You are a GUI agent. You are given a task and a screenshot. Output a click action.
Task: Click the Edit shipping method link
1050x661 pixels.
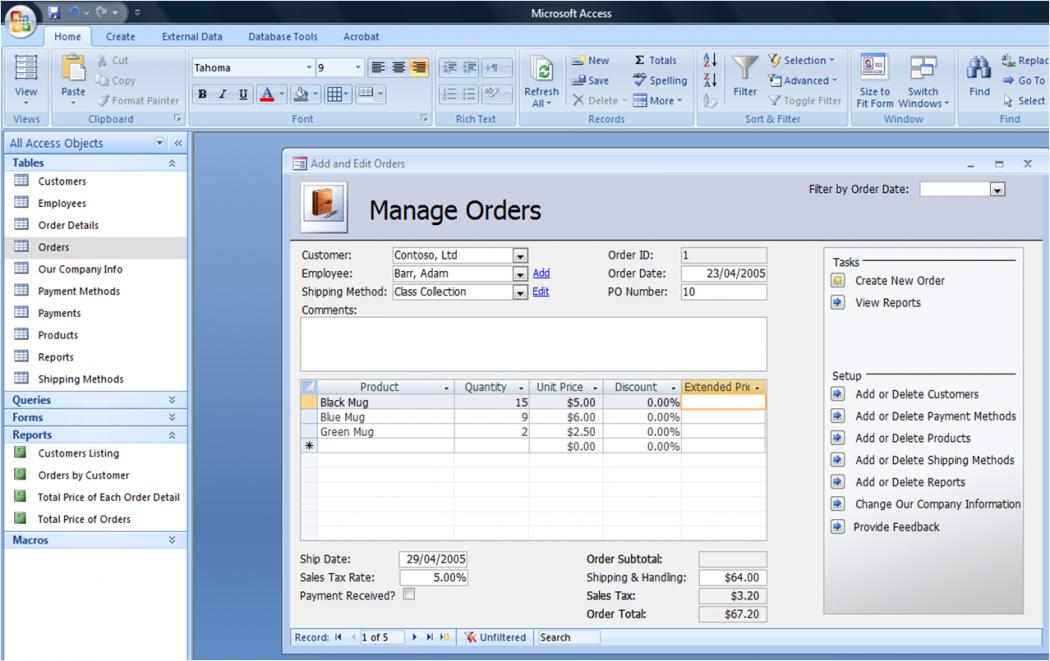[x=540, y=291]
